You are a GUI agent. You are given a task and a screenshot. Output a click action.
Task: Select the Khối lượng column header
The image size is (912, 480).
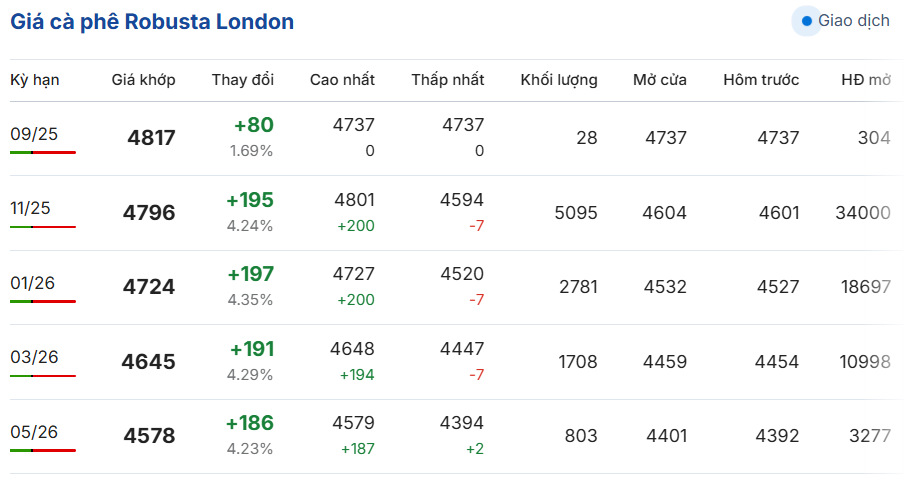(558, 80)
